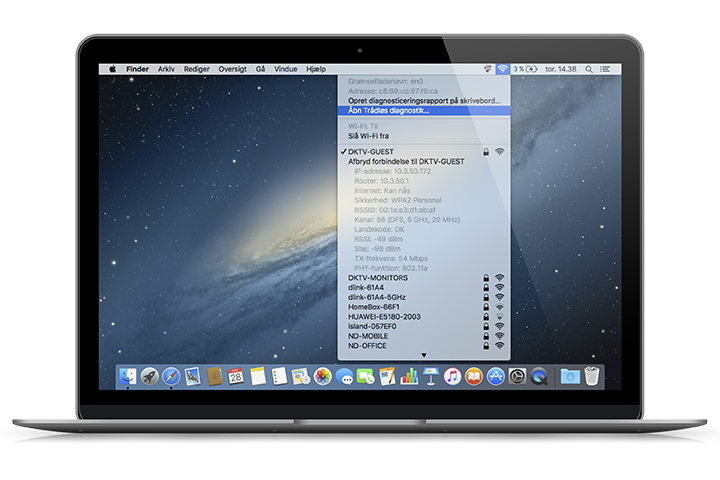Open the Apple menu
Image resolution: width=720 pixels, height=480 pixels.
[x=113, y=69]
